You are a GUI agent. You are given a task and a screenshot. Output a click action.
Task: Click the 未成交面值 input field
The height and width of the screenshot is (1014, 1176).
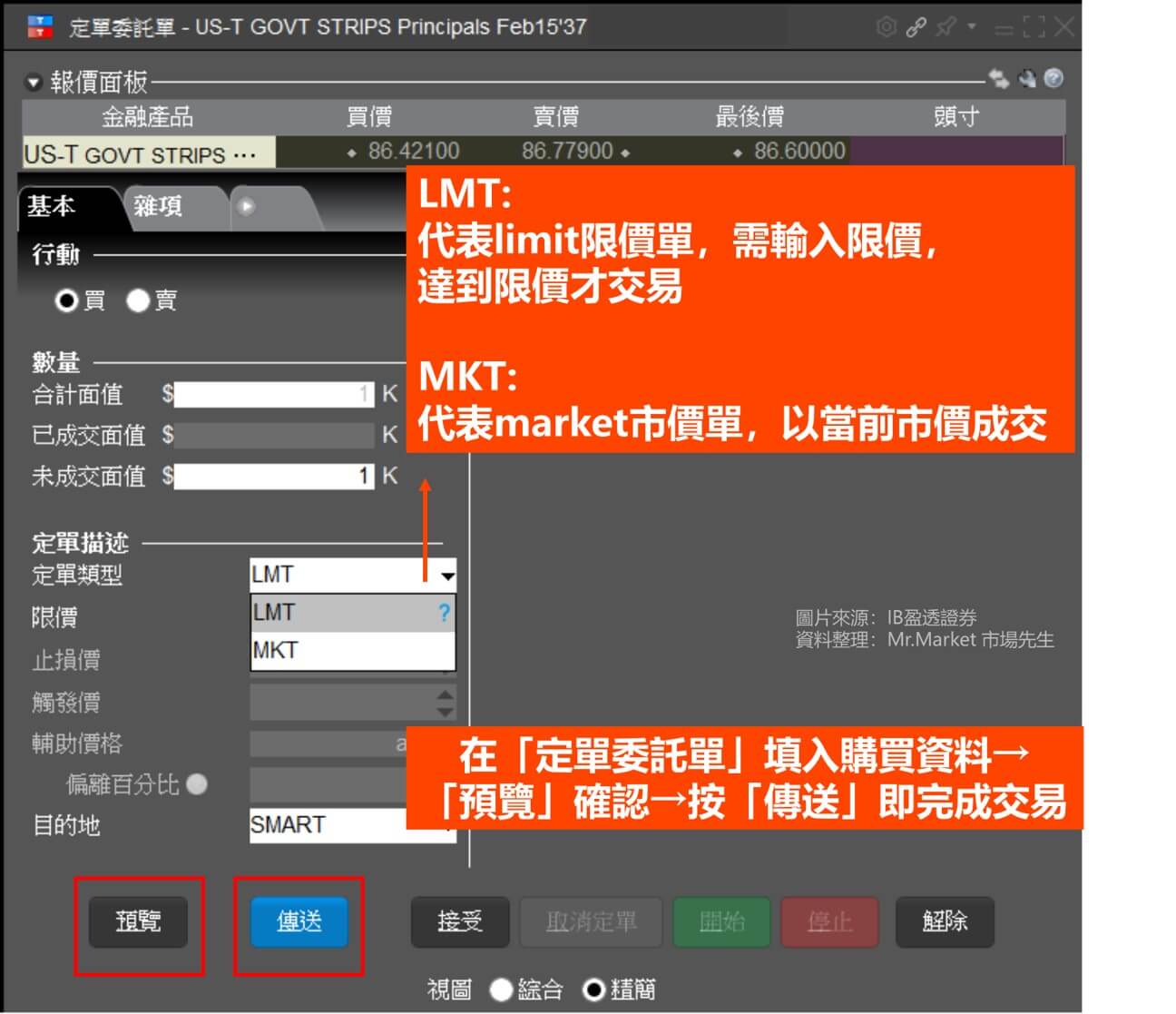[x=274, y=476]
